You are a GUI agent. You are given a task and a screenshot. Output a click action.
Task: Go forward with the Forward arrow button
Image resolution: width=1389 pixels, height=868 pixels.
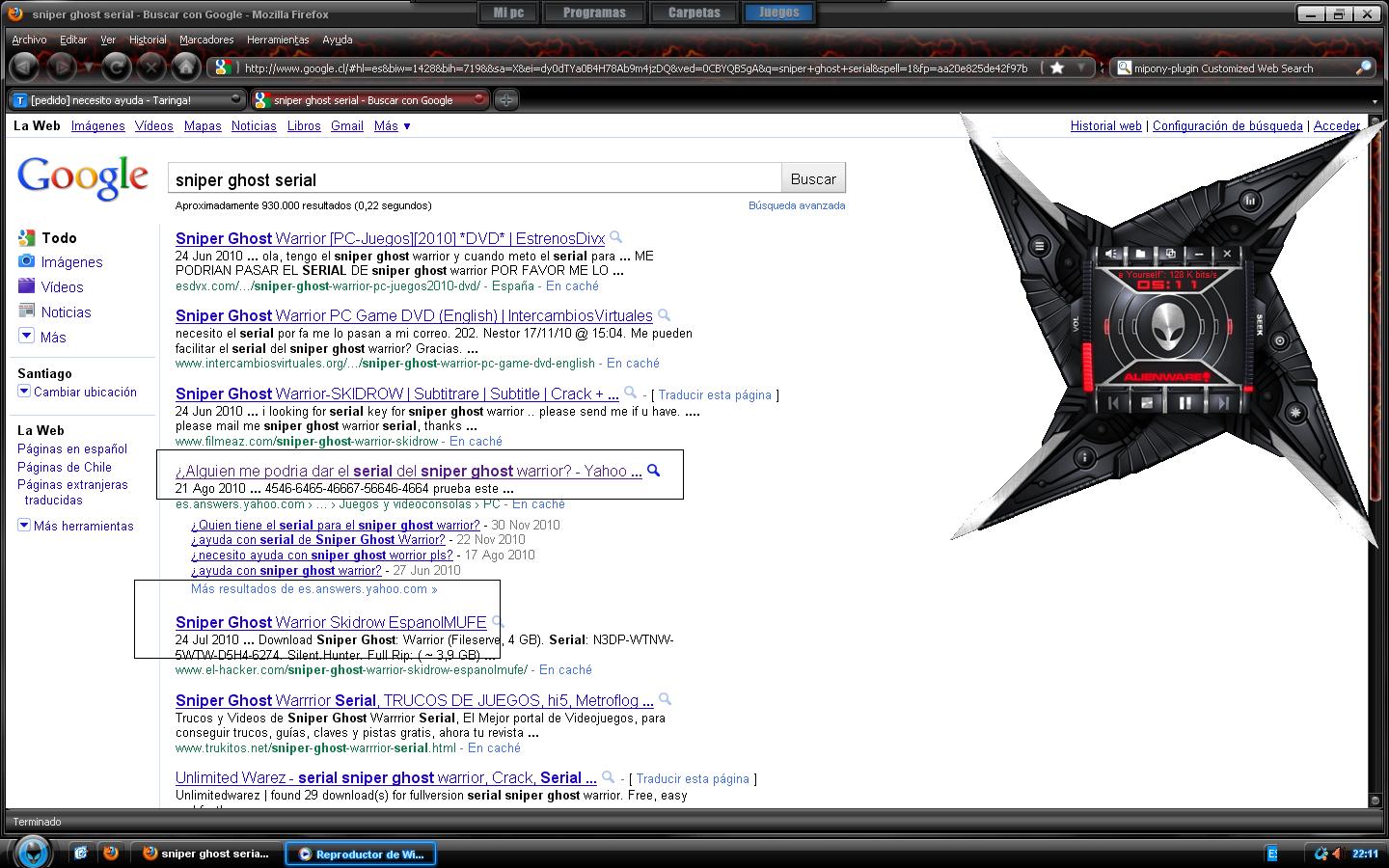click(62, 67)
